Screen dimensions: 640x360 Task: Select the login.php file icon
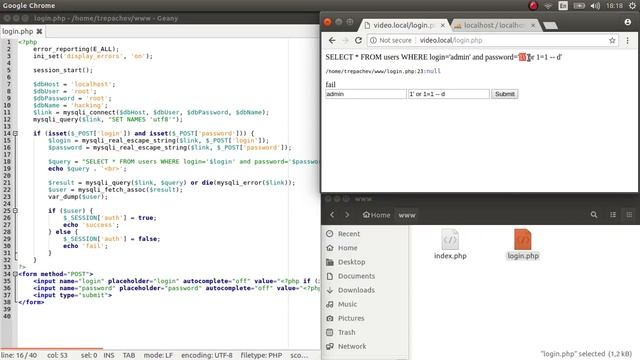click(523, 240)
